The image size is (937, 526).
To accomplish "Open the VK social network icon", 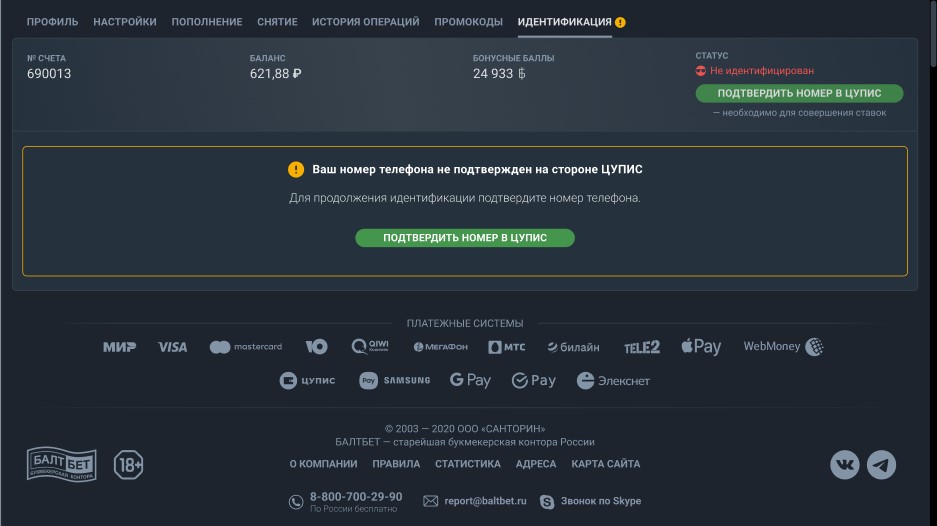I will click(x=844, y=464).
